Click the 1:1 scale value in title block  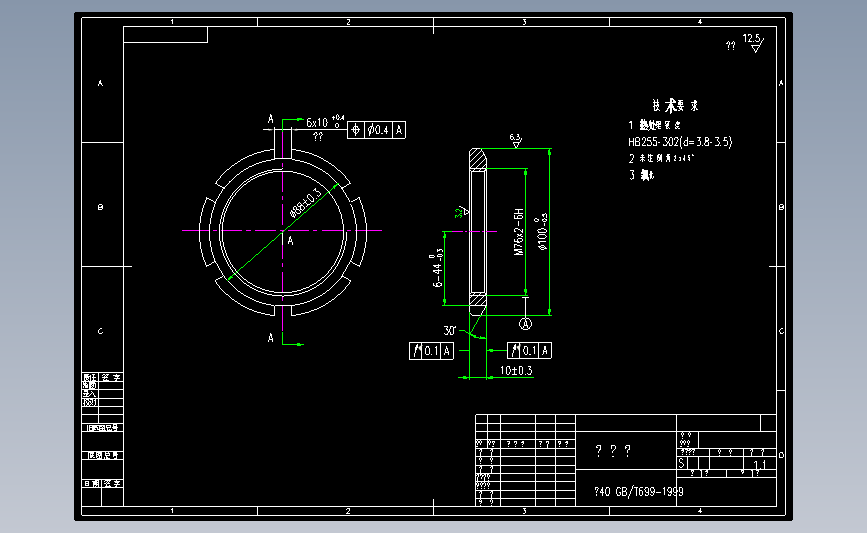[x=759, y=465]
